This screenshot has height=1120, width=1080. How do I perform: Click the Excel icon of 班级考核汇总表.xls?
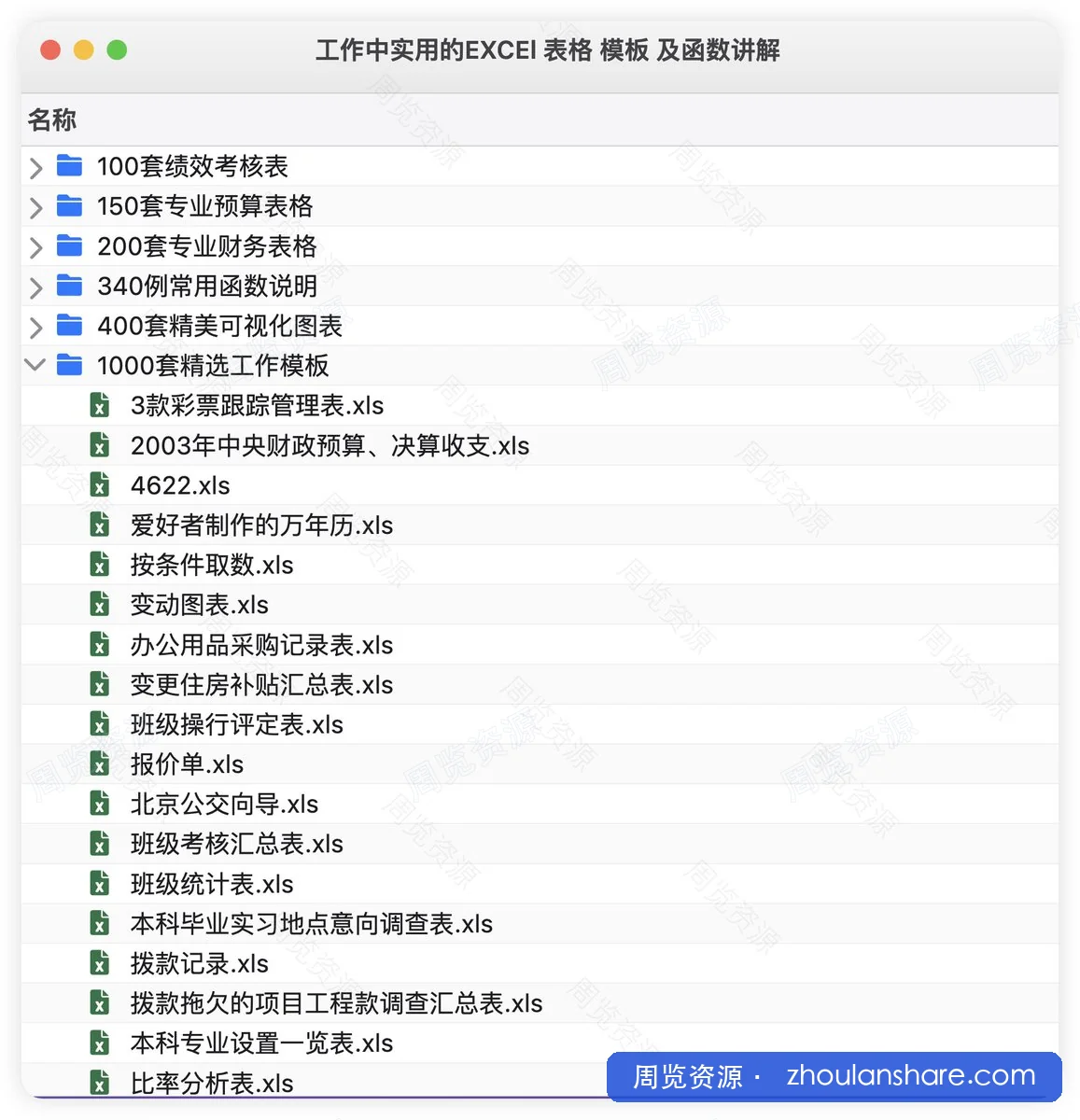tap(99, 843)
